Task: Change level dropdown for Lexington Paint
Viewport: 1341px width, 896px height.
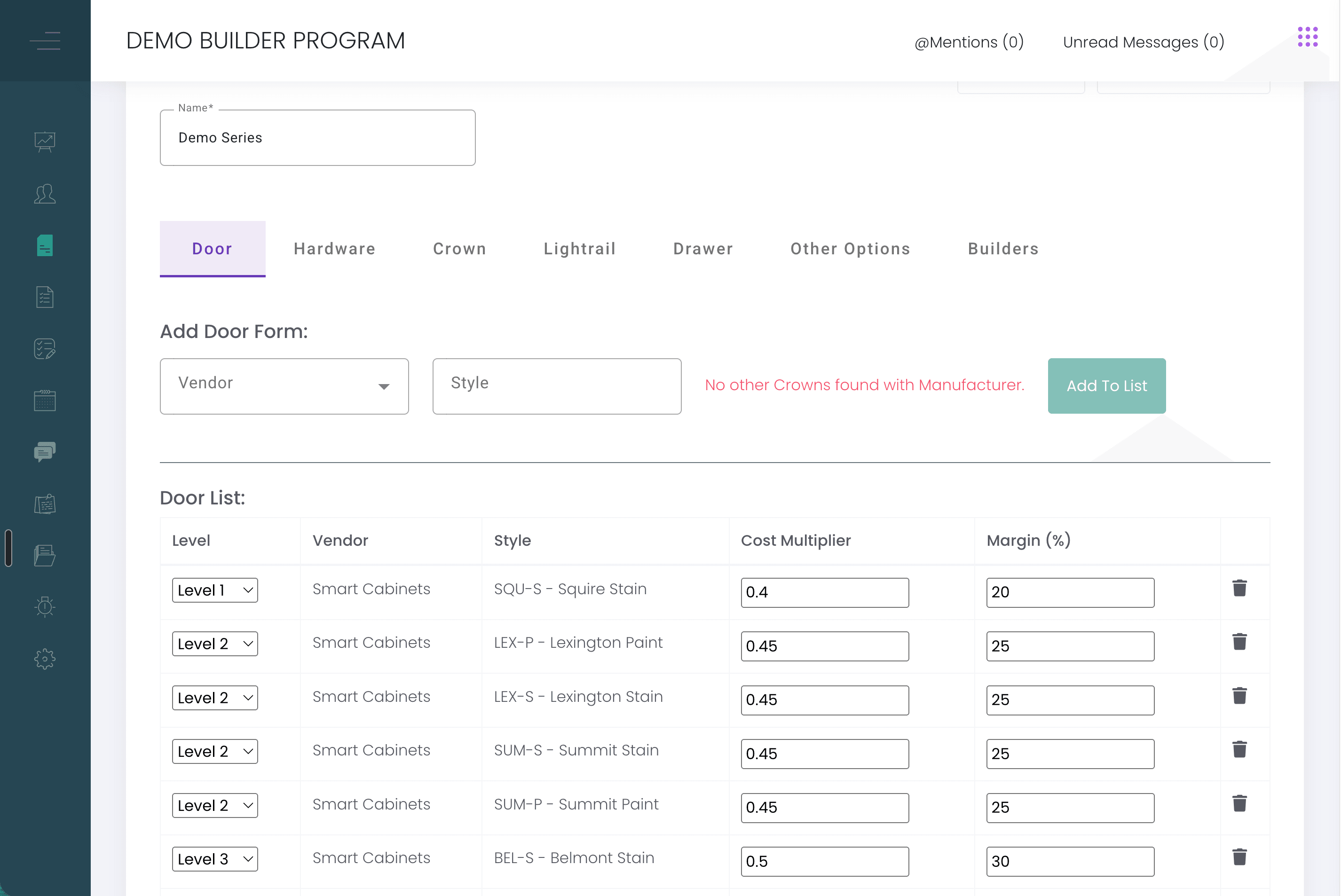Action: [x=215, y=644]
